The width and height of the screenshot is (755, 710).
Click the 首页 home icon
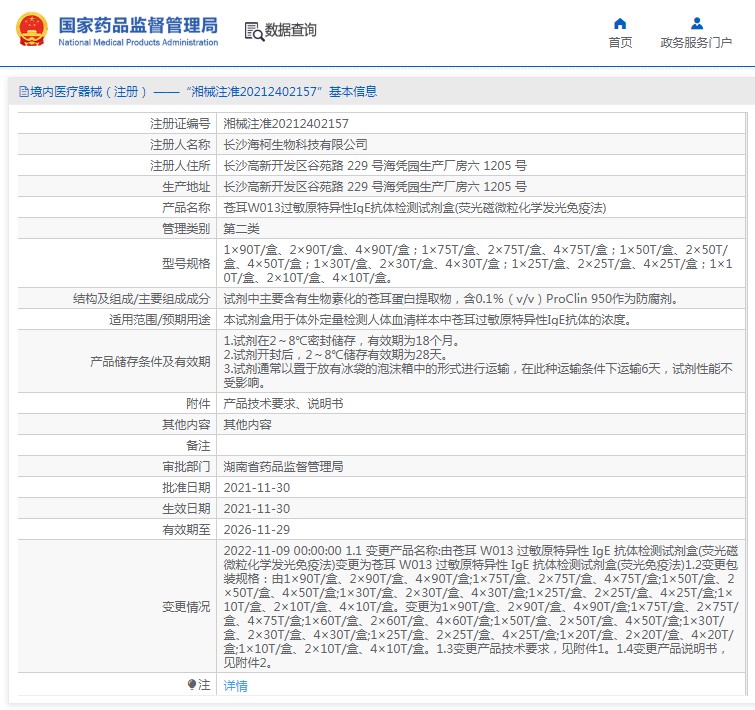click(x=620, y=24)
